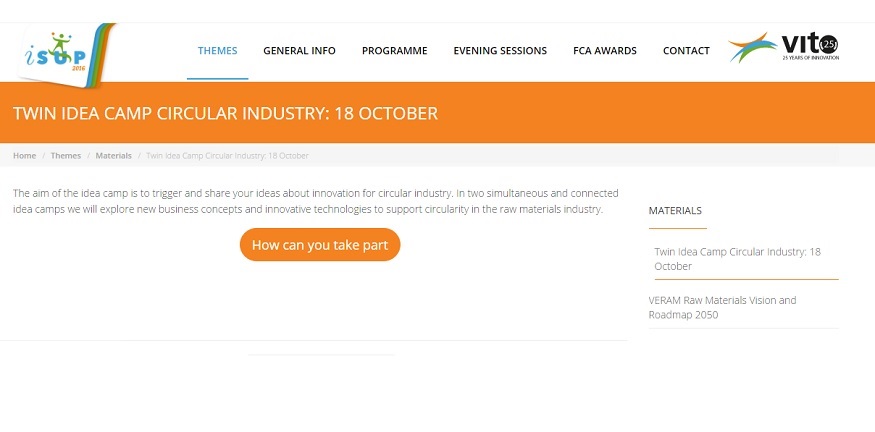Image resolution: width=875 pixels, height=432 pixels.
Task: Follow the Materials breadcrumb link
Action: pos(113,156)
